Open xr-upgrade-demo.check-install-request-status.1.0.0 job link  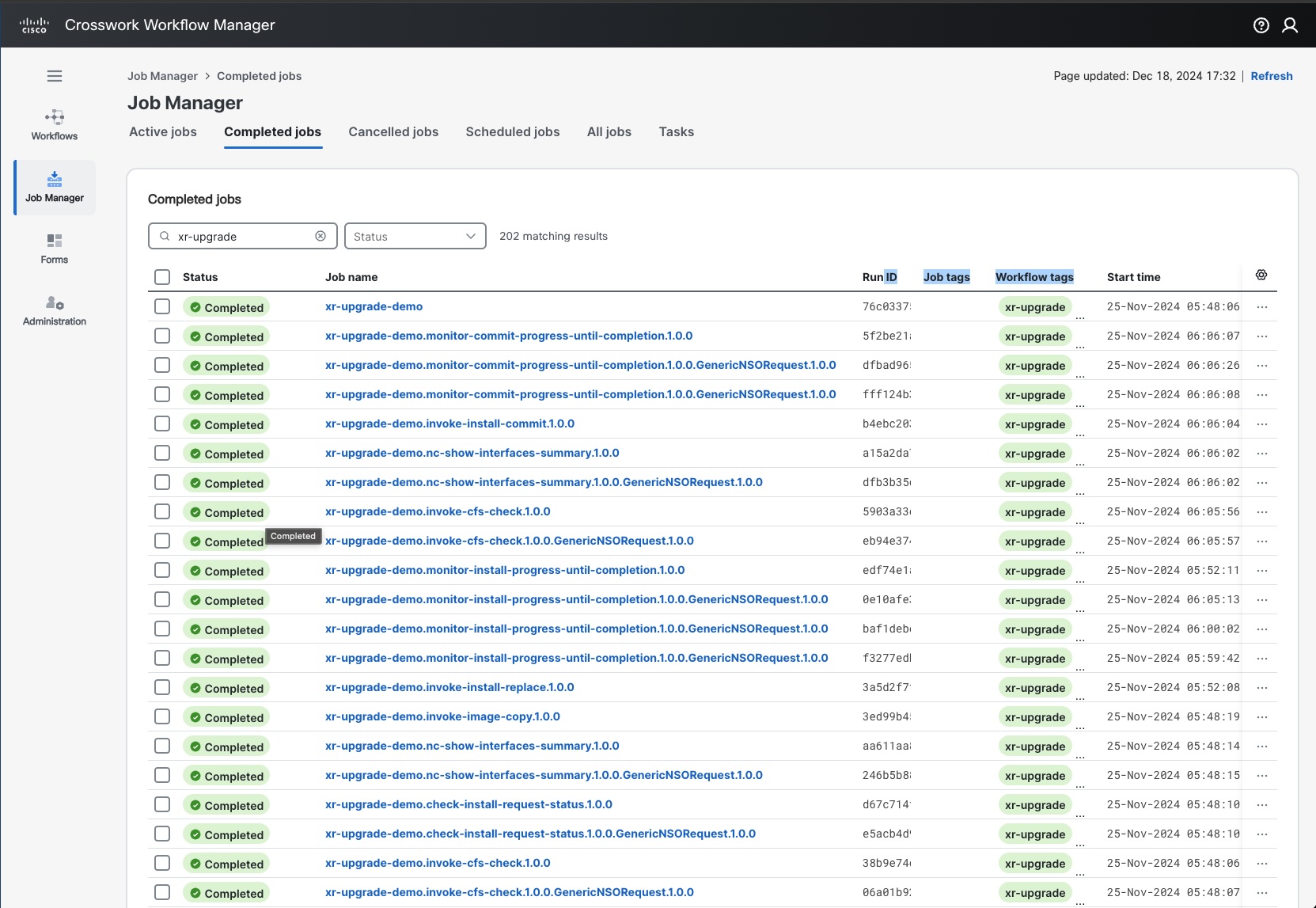[x=468, y=804]
